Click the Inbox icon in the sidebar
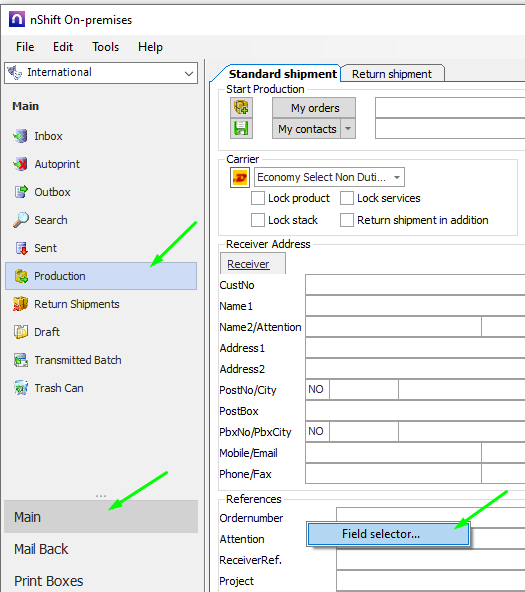 point(20,136)
